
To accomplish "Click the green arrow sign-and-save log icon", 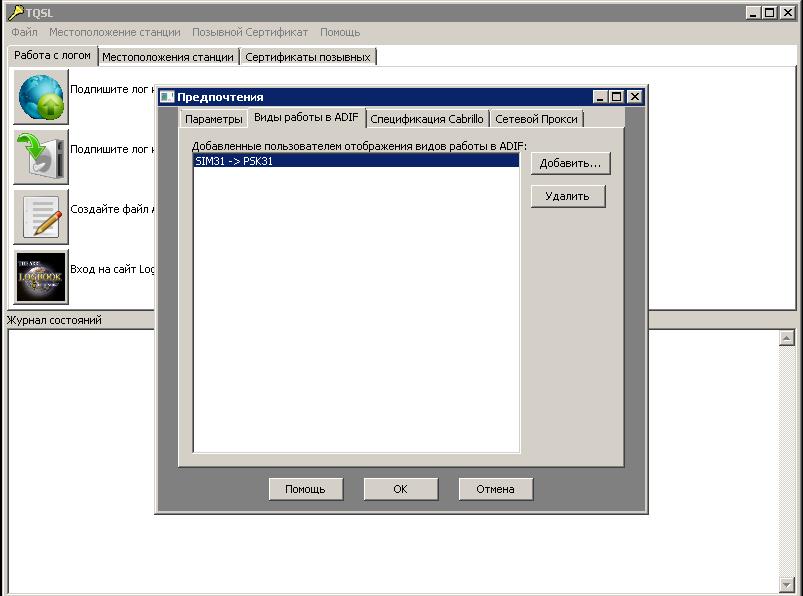I will (41, 157).
